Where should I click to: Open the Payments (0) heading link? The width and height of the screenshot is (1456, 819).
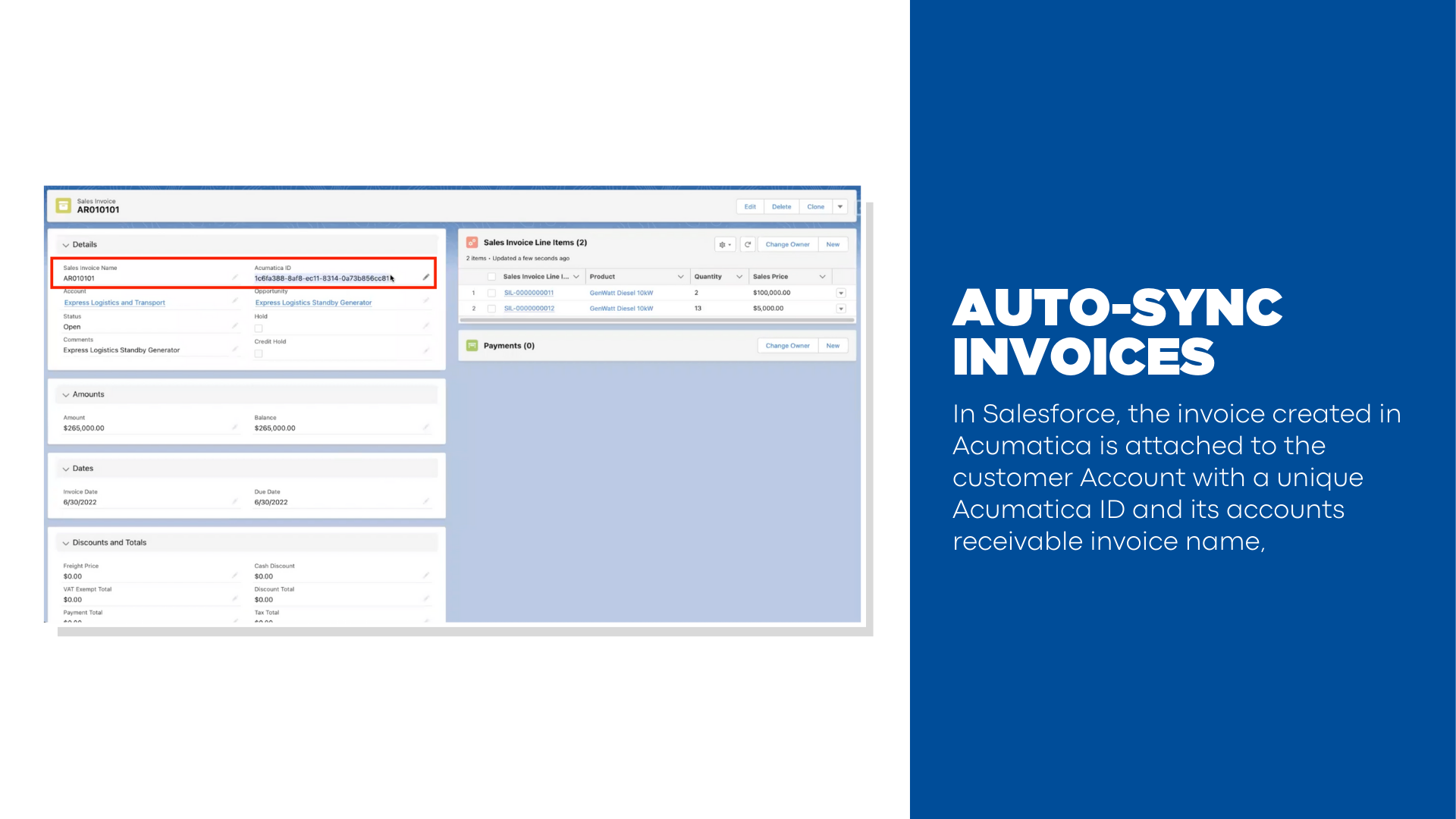click(509, 346)
